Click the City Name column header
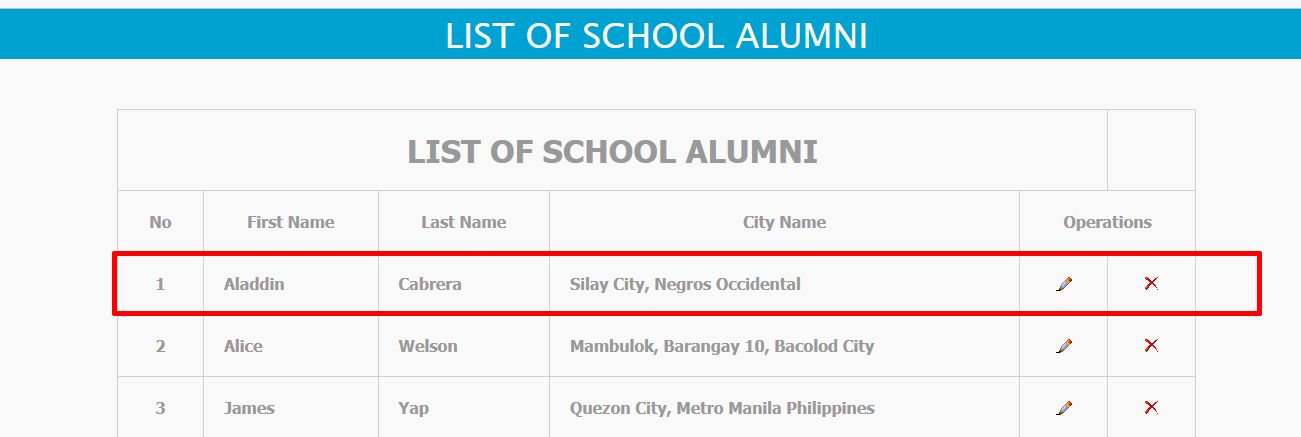The width and height of the screenshot is (1301, 437). [x=784, y=222]
